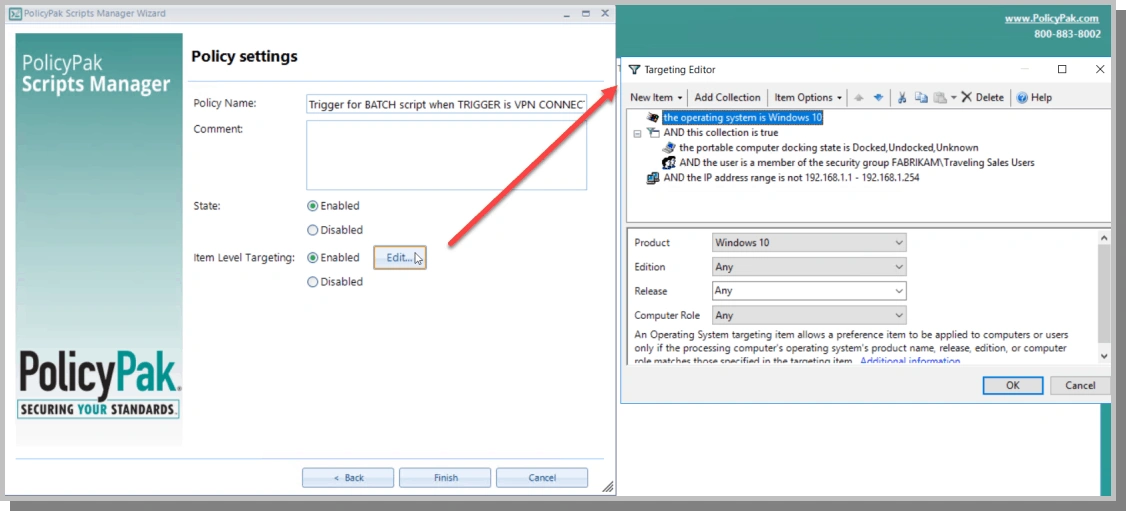Click the Paste clipboard icon
1136x521 pixels.
(940, 98)
